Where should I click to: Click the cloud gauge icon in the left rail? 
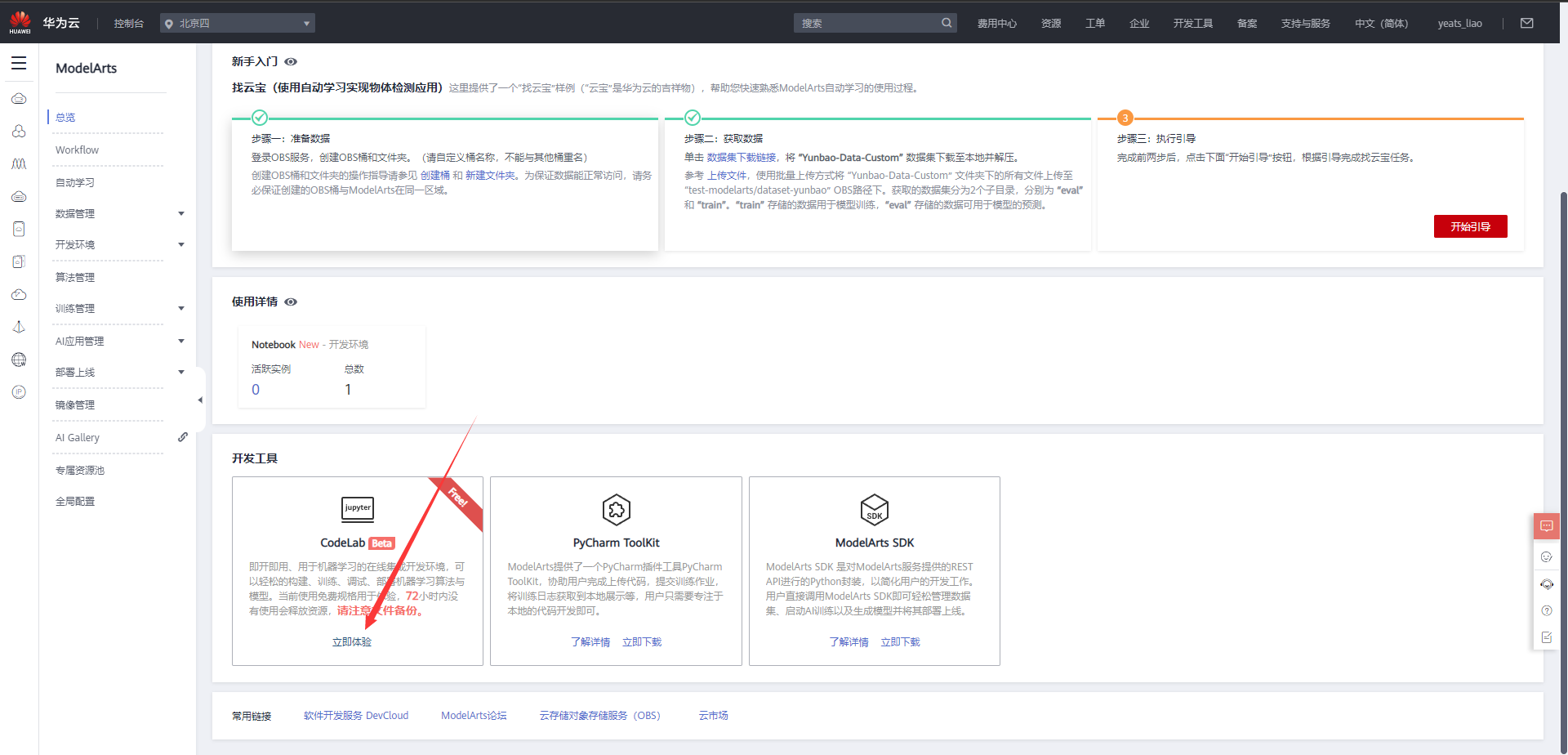[19, 294]
